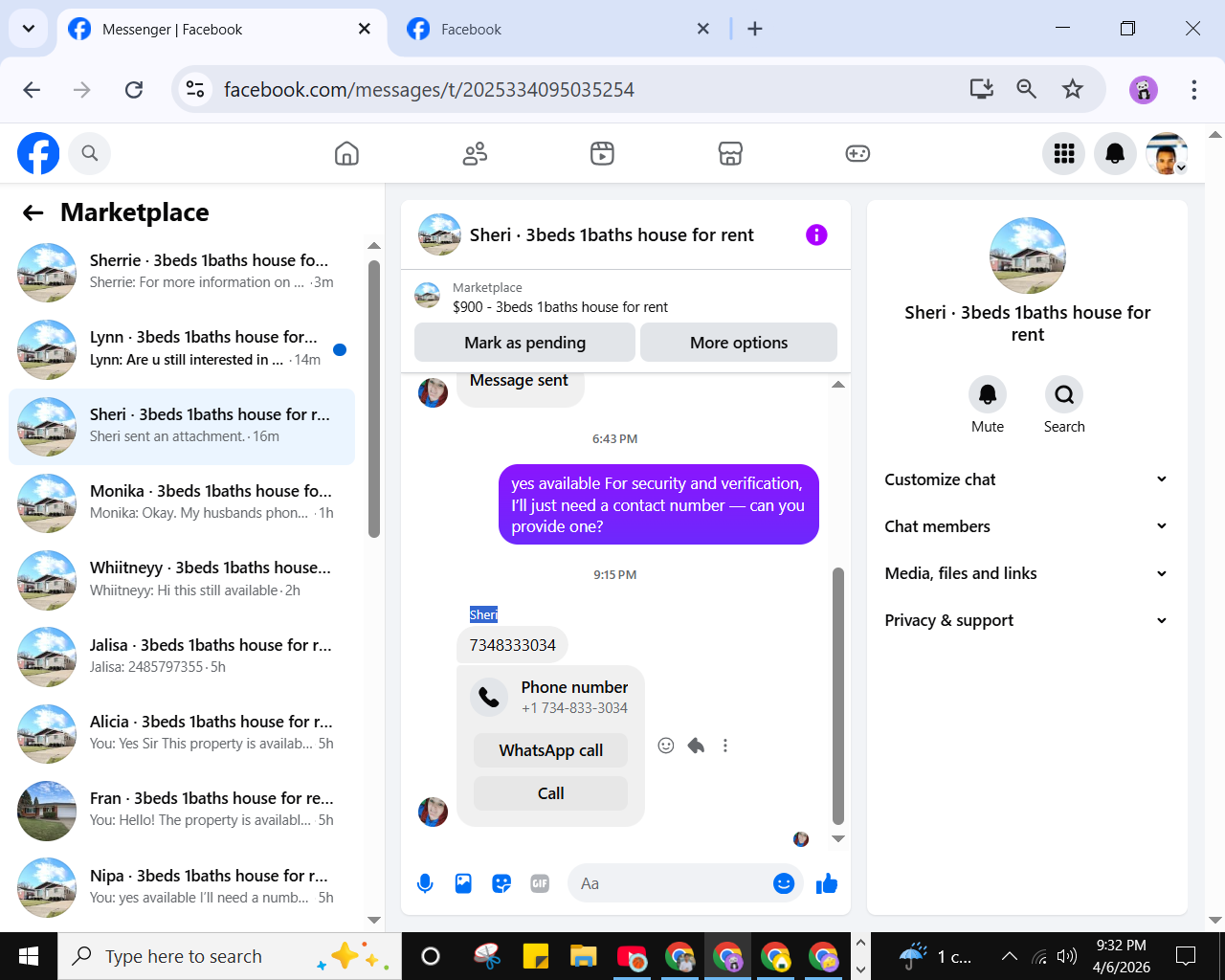Click the Search icon in details panel
The width and height of the screenshot is (1225, 980).
click(x=1064, y=394)
